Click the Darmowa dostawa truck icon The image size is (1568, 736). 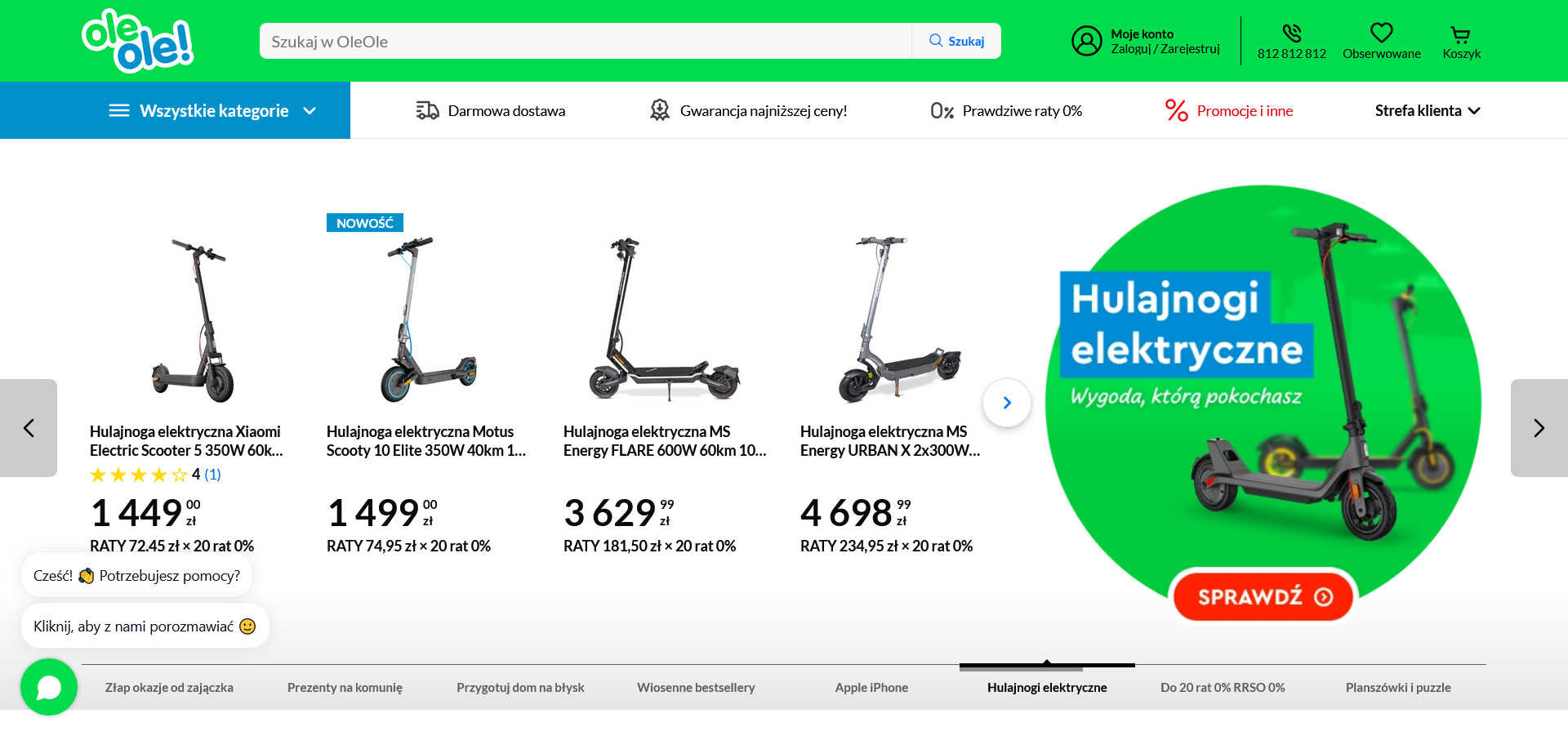pyautogui.click(x=427, y=110)
